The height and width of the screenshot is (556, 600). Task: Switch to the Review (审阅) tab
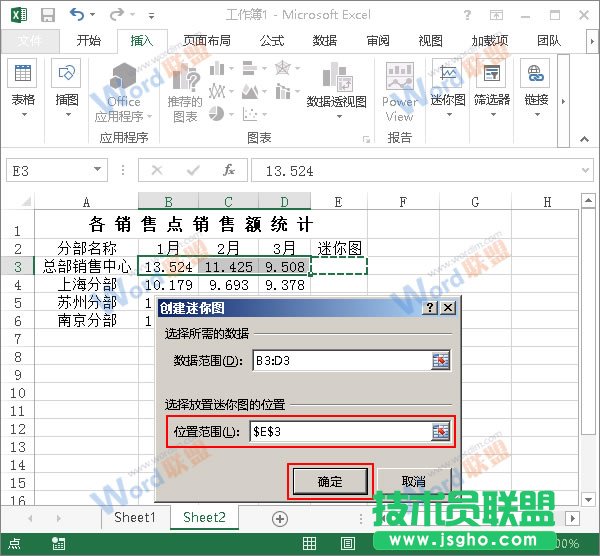378,40
